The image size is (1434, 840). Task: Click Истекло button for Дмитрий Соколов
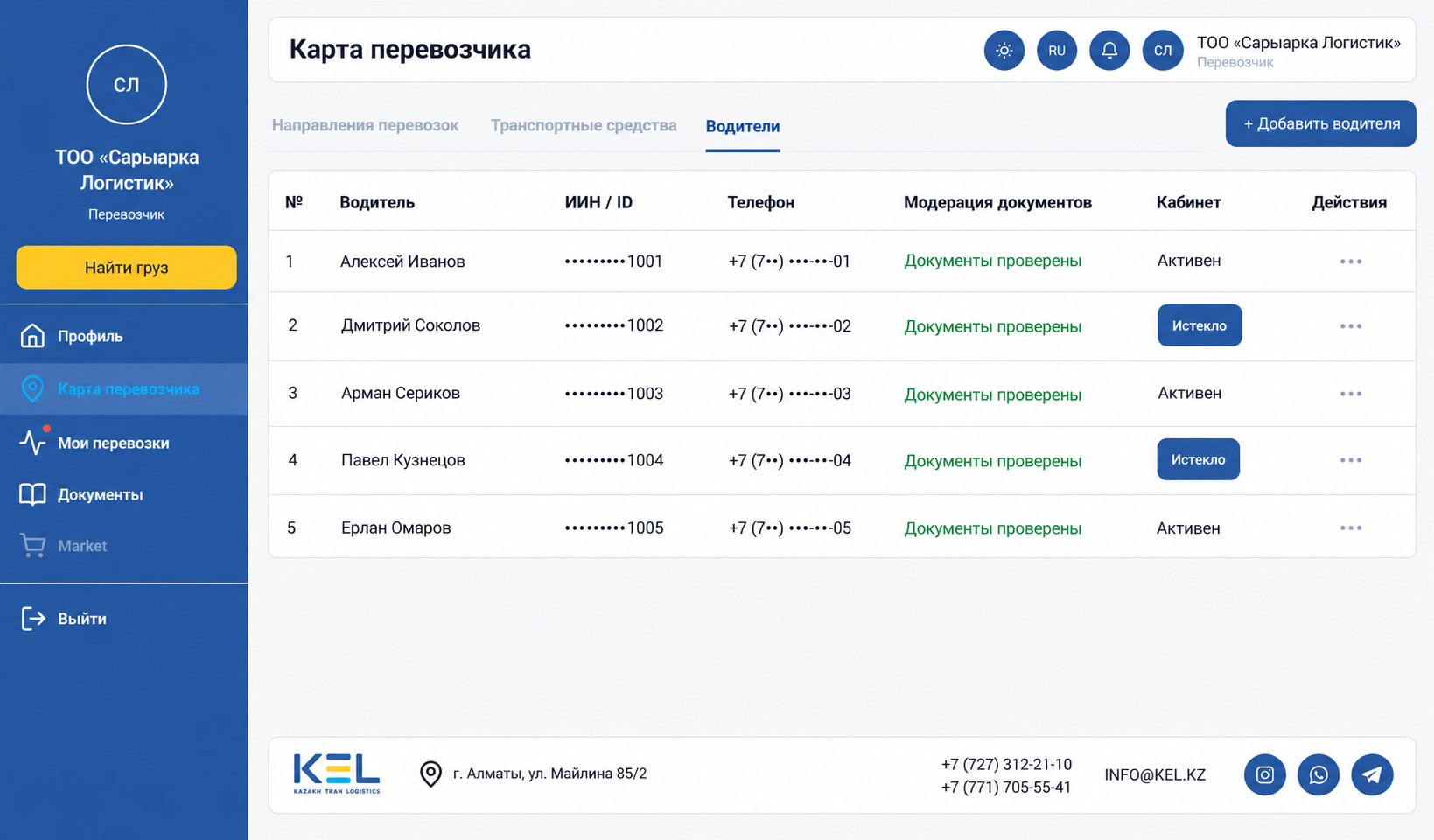[1200, 325]
